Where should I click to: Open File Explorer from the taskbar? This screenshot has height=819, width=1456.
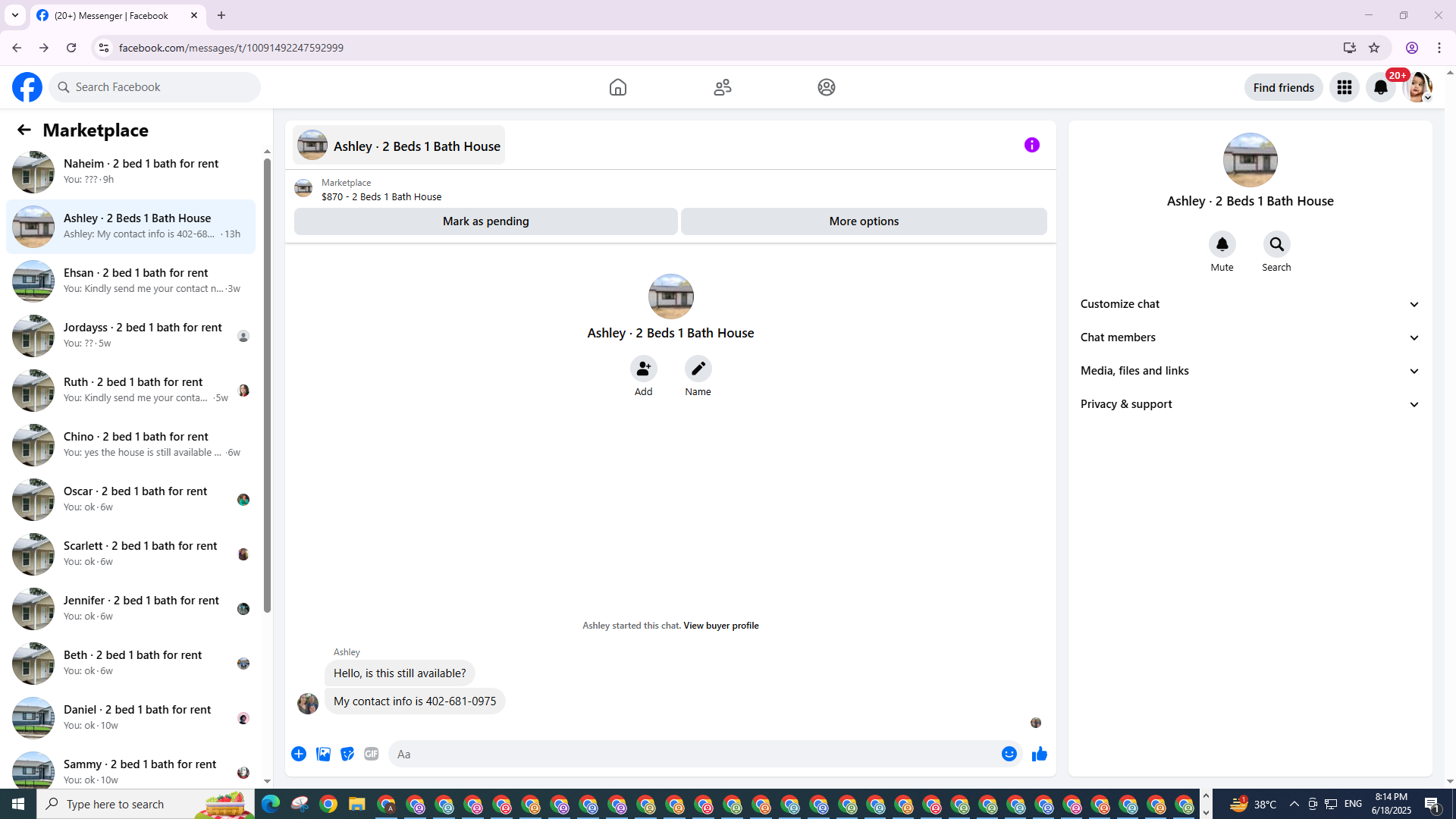coord(357,804)
